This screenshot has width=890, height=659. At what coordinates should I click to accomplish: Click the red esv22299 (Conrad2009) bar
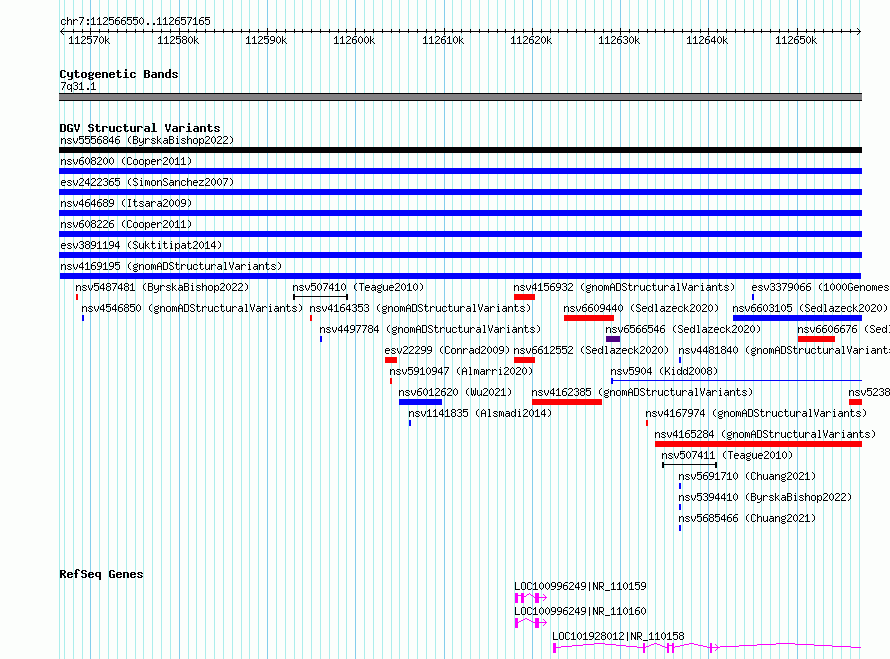coord(391,360)
